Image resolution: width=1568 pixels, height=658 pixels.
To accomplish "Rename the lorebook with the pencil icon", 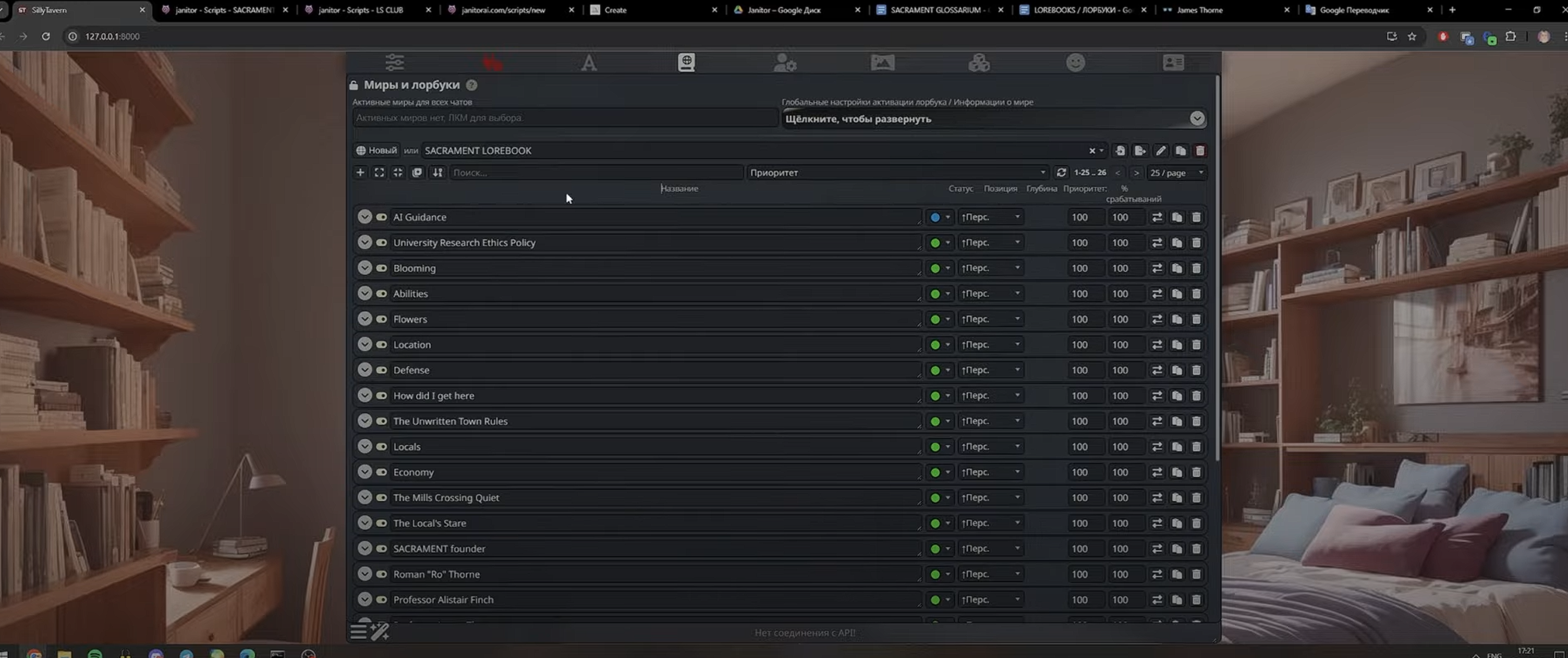I will [1161, 151].
